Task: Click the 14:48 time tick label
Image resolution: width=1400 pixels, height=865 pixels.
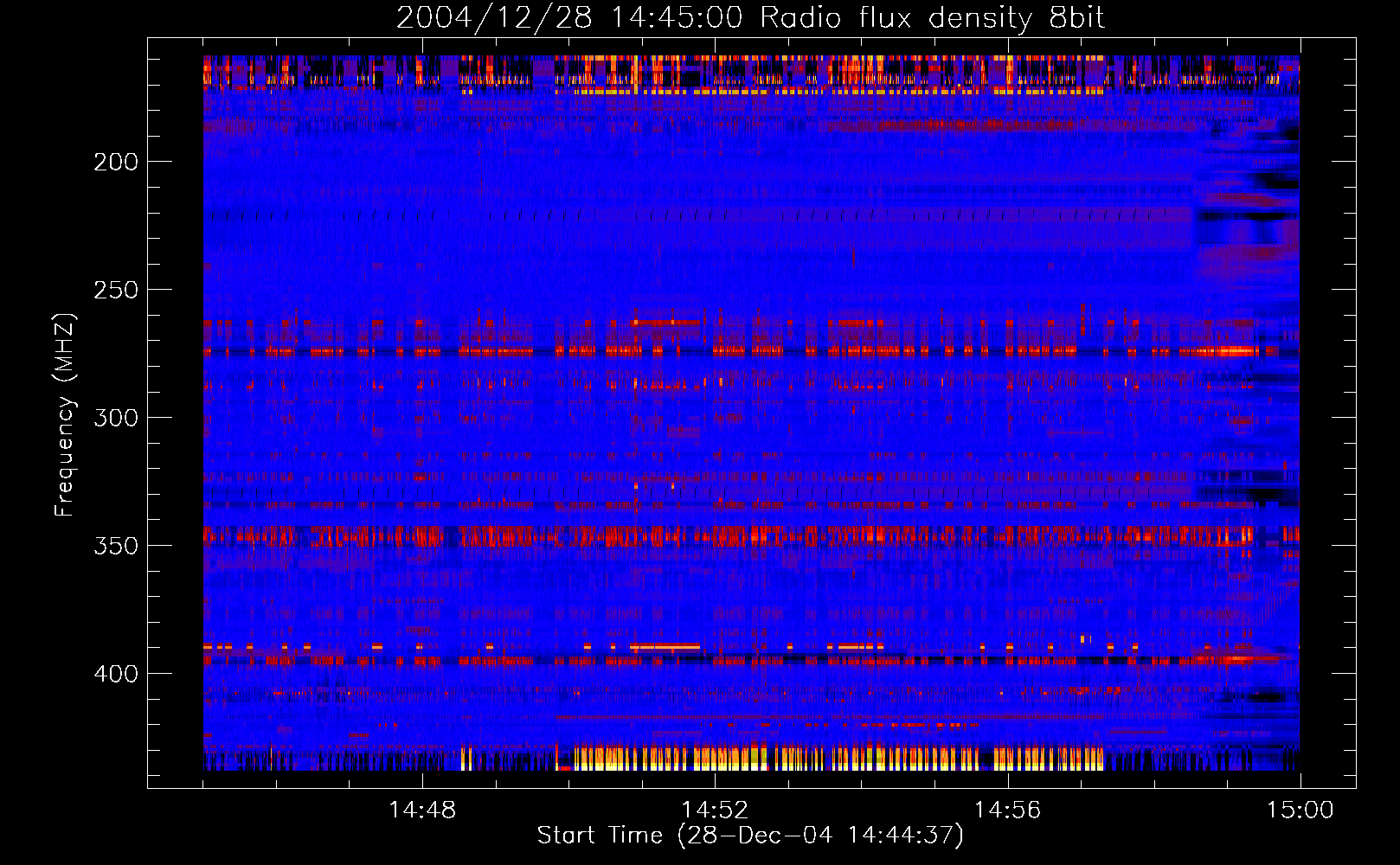Action: 422,811
